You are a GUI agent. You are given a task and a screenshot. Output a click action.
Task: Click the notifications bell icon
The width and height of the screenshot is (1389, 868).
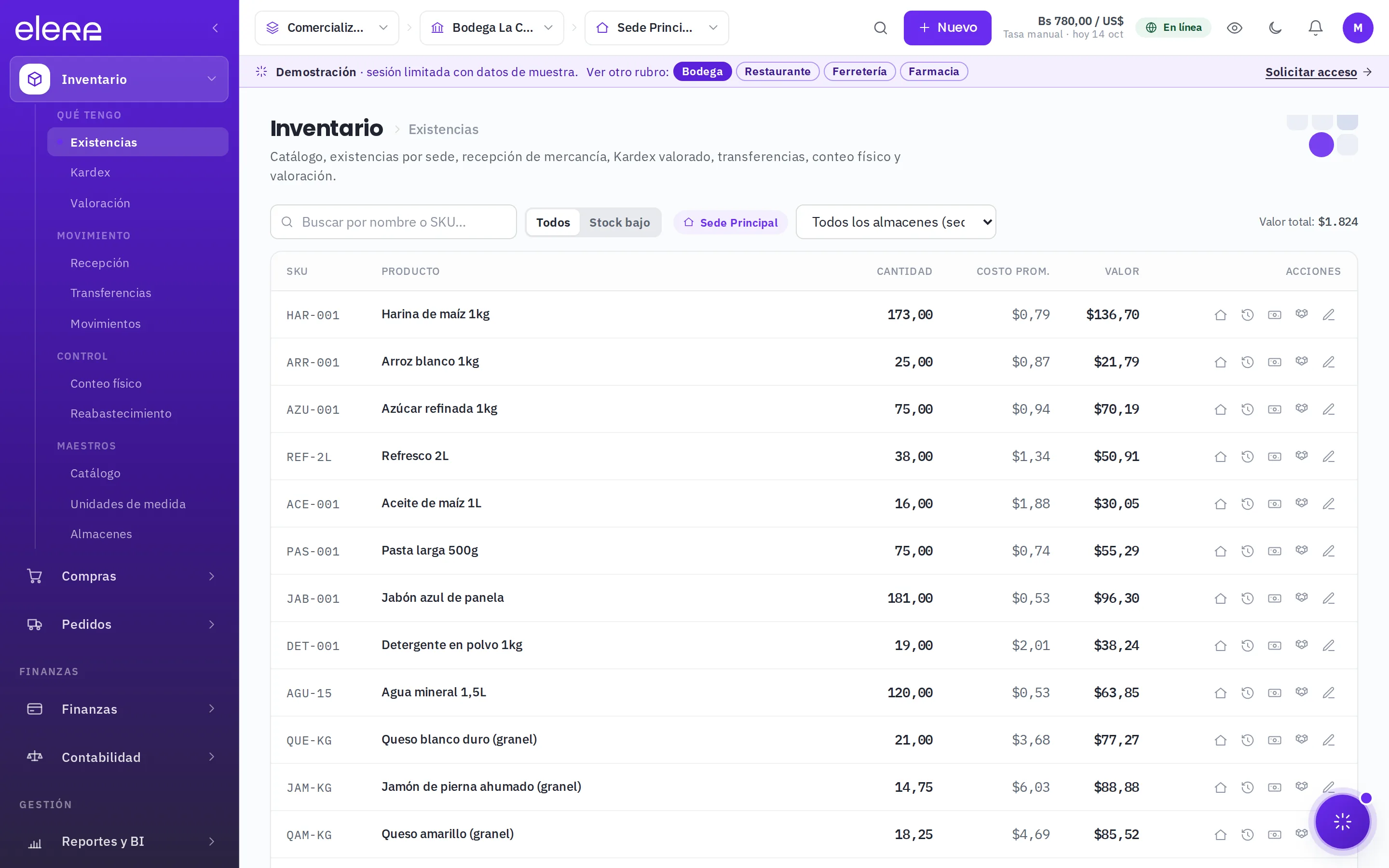tap(1315, 27)
